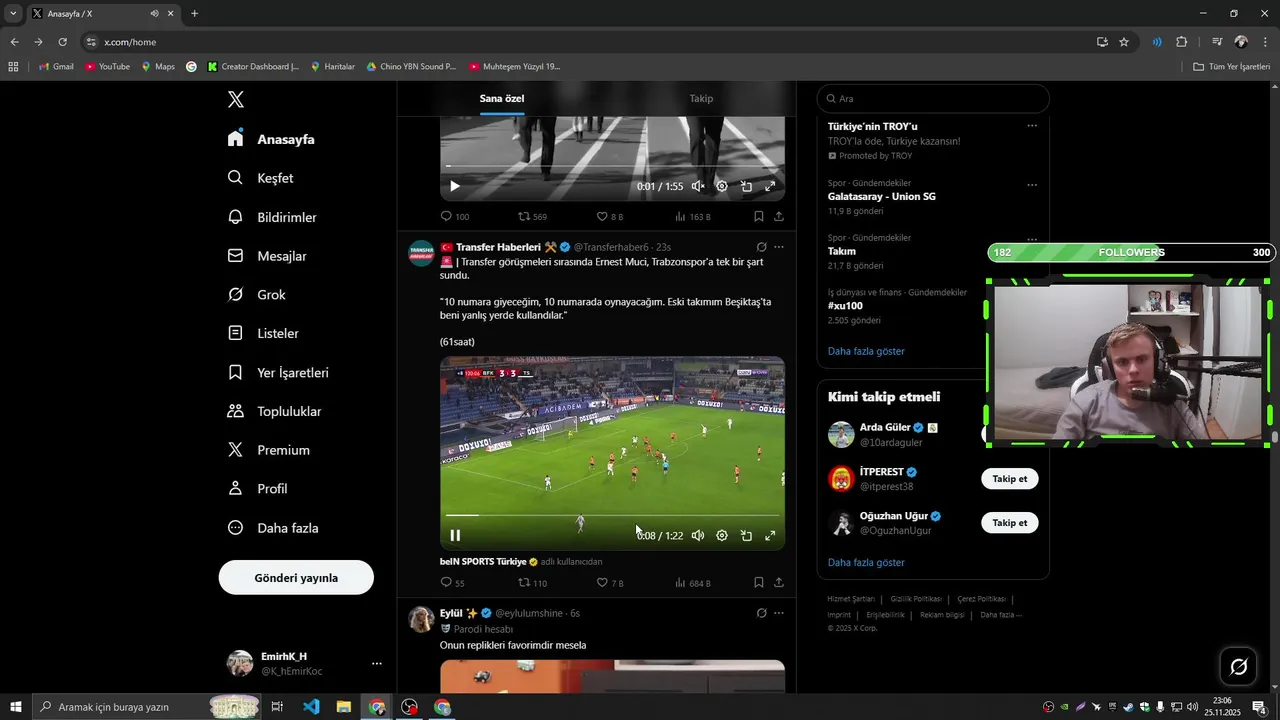Open Windows Start menu

click(15, 707)
